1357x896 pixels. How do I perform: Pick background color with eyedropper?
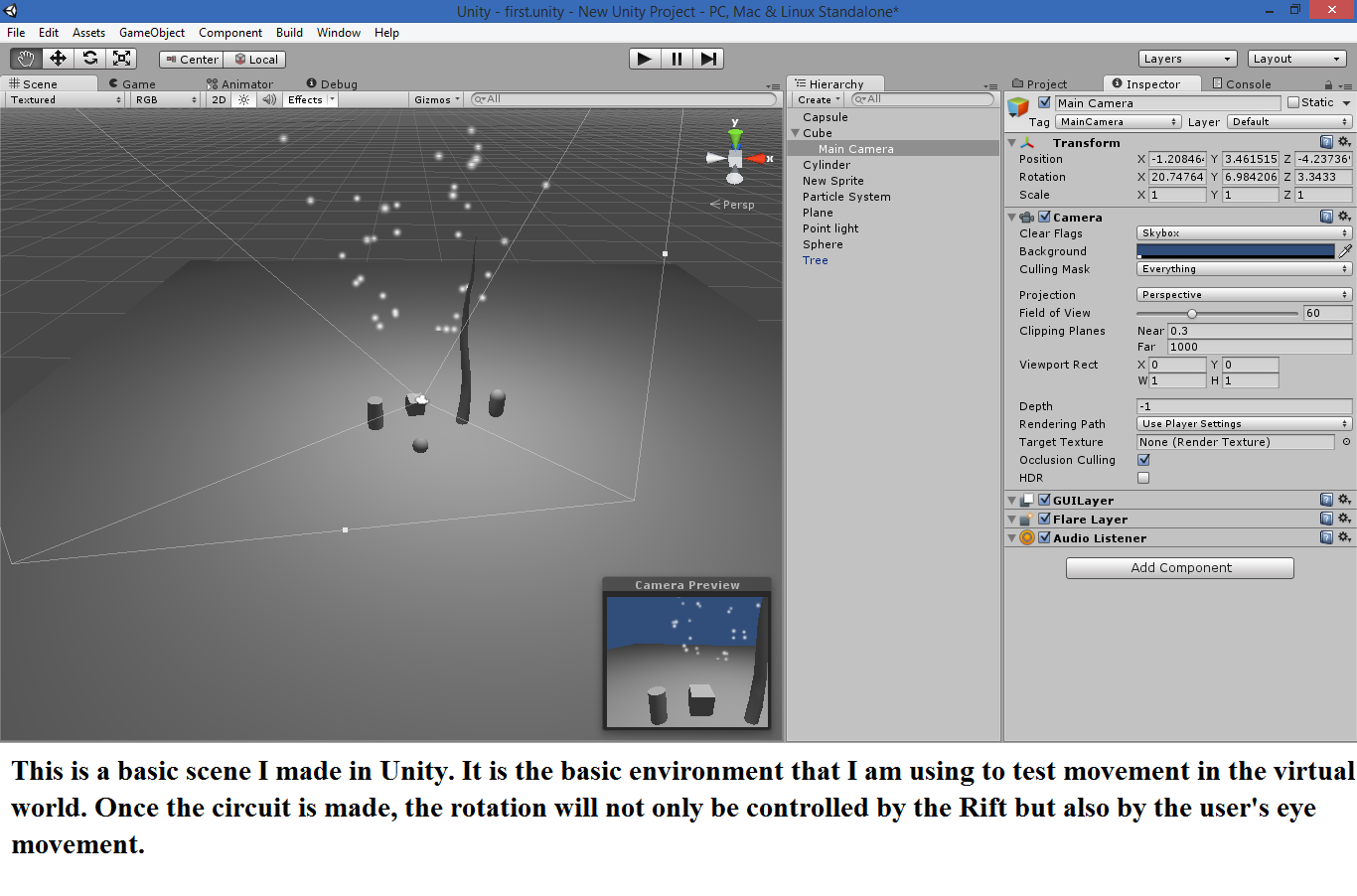[x=1345, y=251]
